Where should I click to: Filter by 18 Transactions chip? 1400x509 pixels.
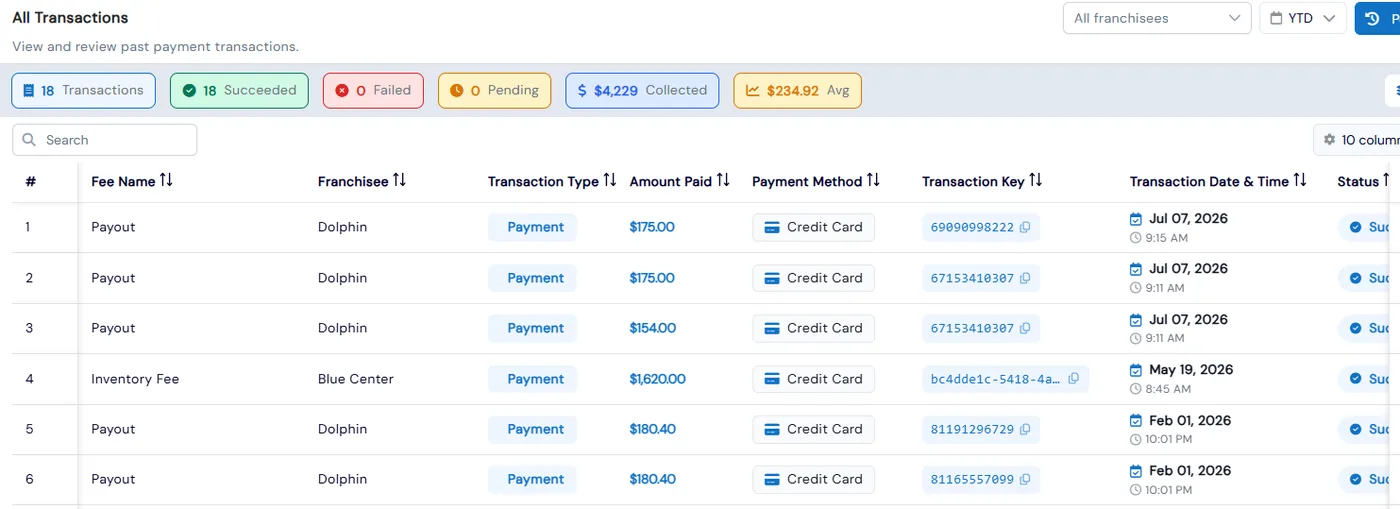pyautogui.click(x=83, y=90)
